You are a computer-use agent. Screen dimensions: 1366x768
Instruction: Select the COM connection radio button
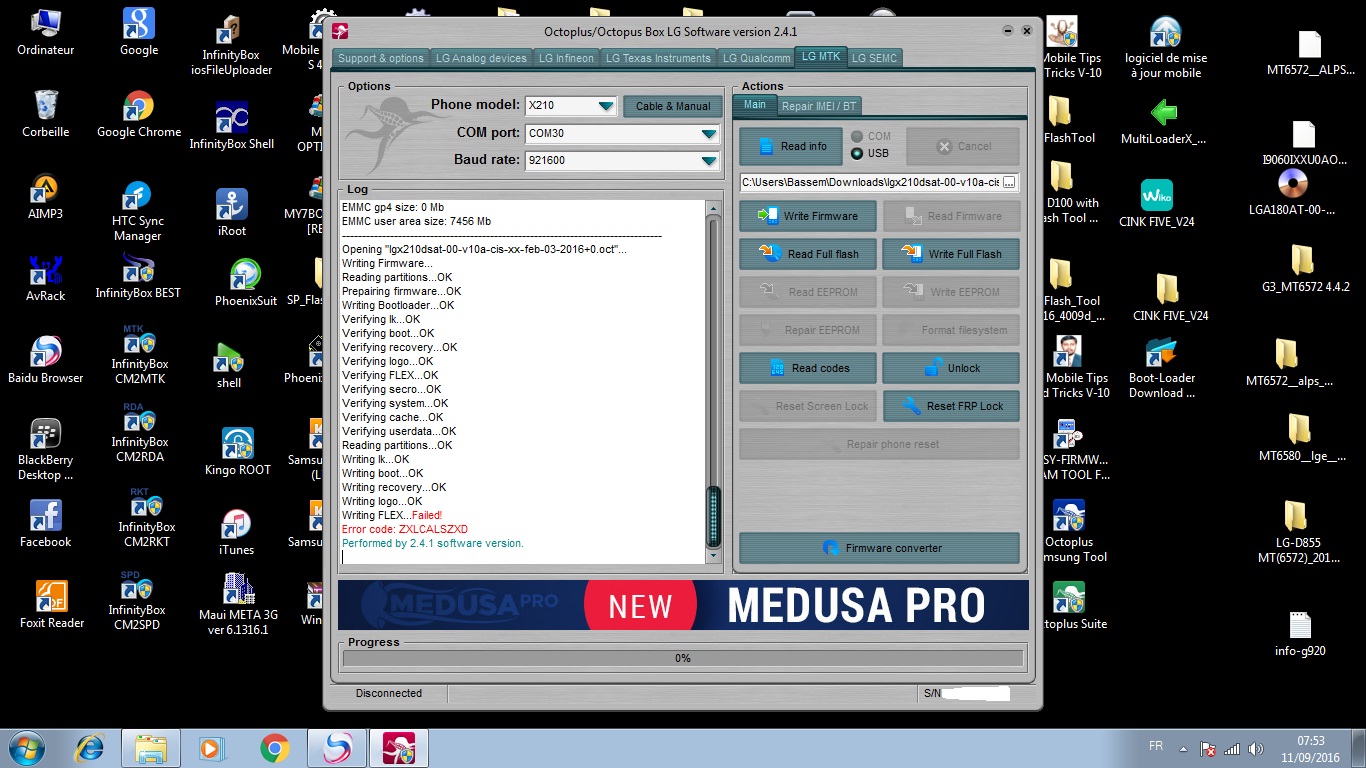pyautogui.click(x=857, y=136)
